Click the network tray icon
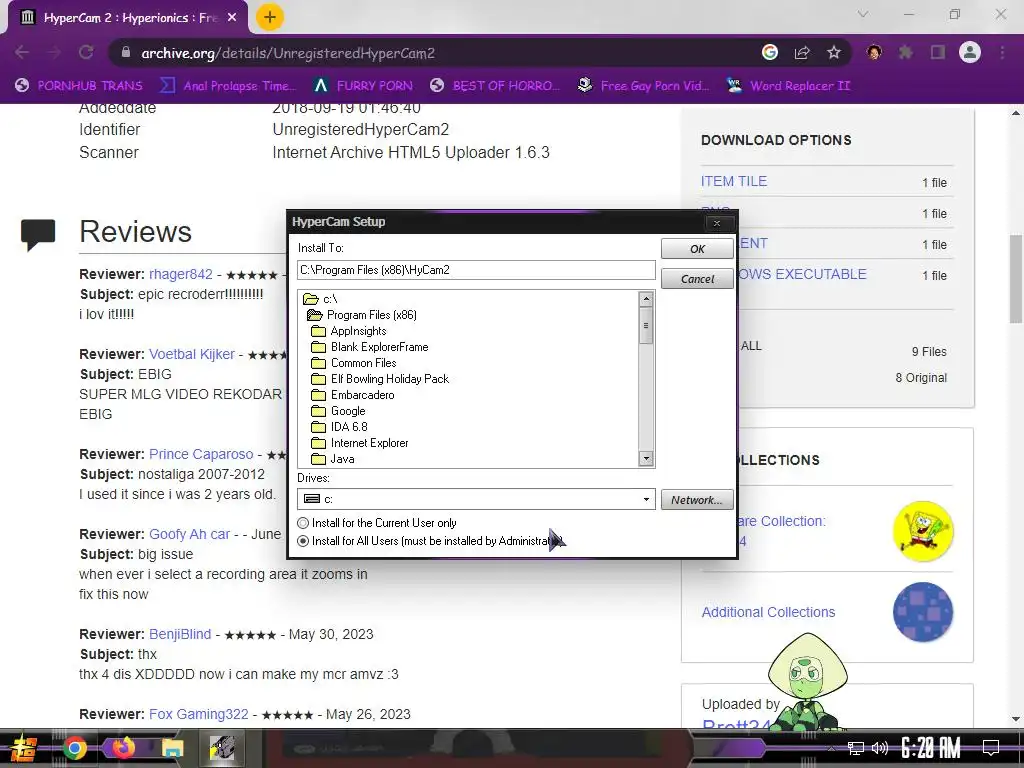The height and width of the screenshot is (768, 1024). click(x=855, y=748)
